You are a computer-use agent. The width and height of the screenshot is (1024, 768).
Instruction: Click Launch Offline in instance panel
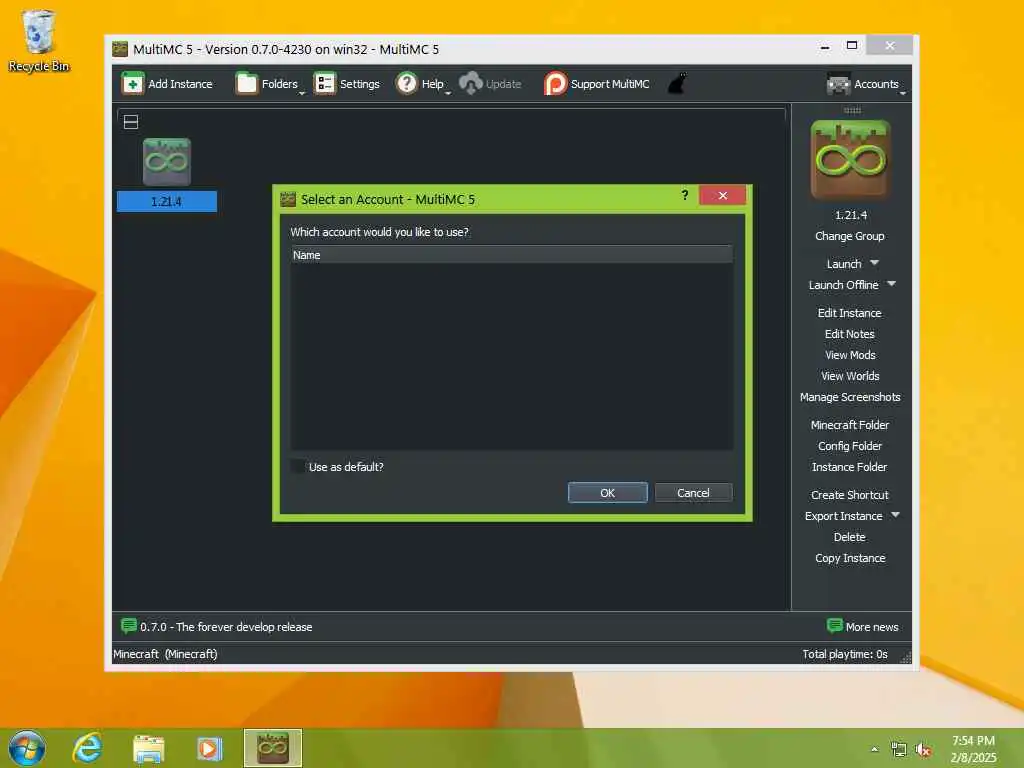(843, 285)
